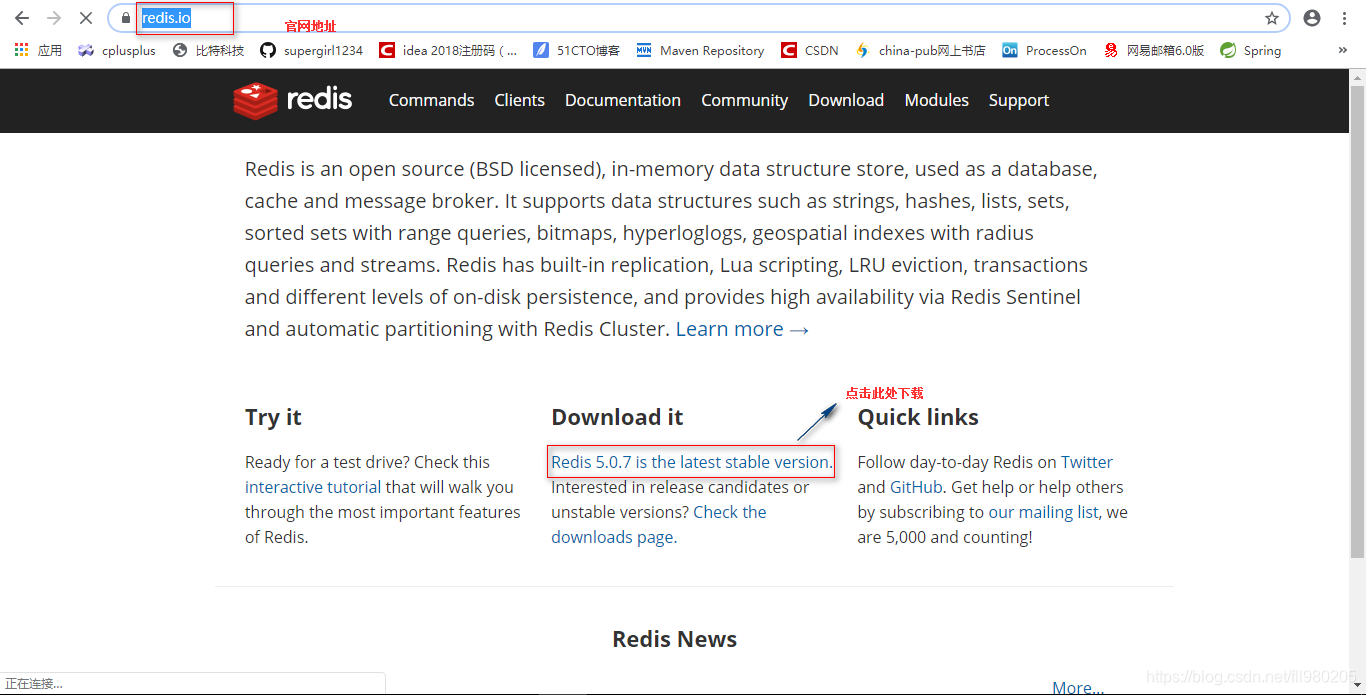Open the 网易邮箱6.0版 bookmark
Screen dimensions: 1366x695
[x=1154, y=50]
